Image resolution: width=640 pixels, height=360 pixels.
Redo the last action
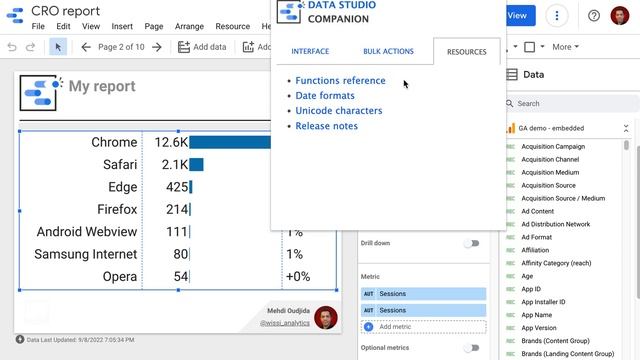click(31, 47)
